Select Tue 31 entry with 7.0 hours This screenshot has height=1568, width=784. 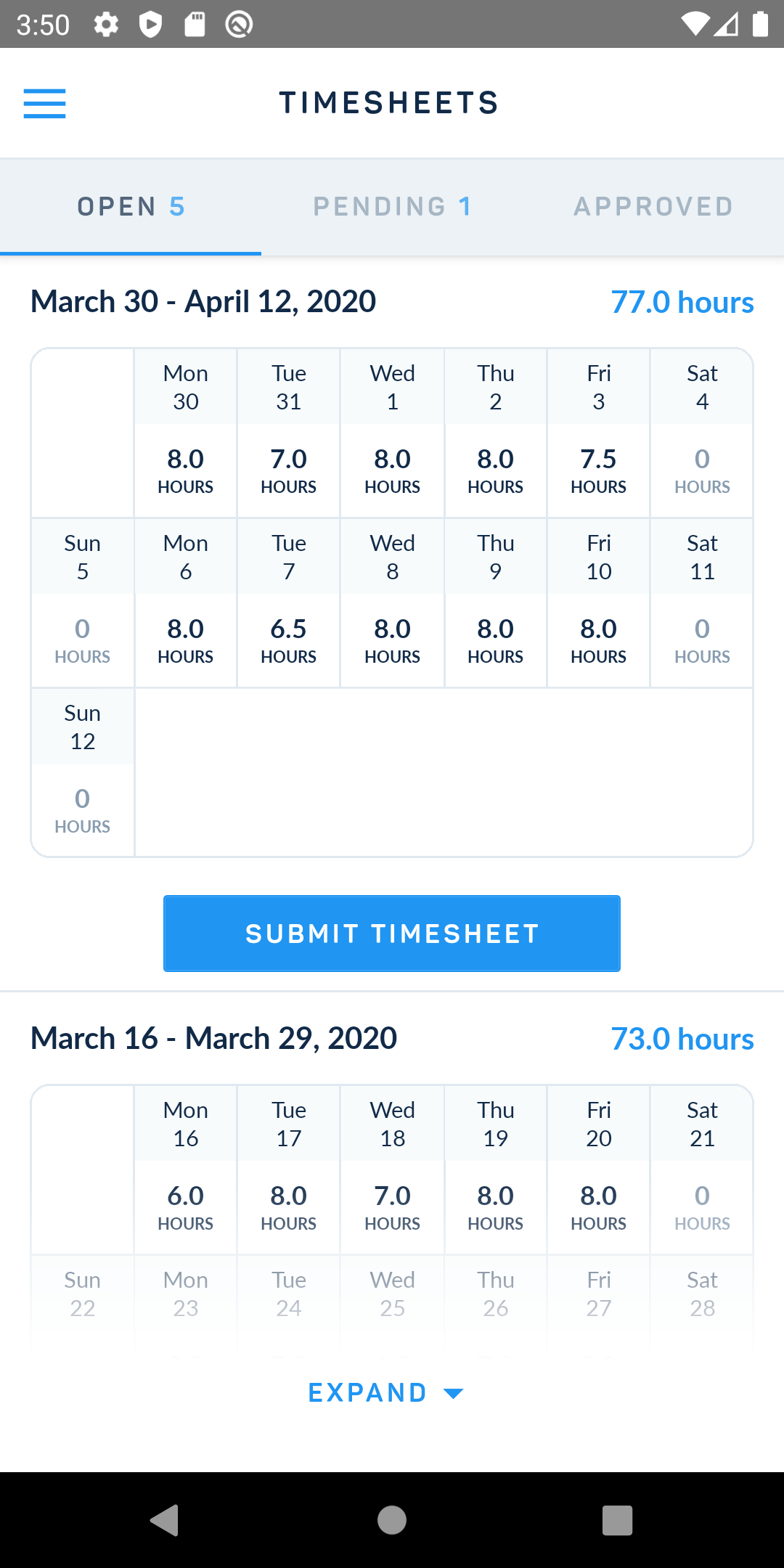pos(289,433)
